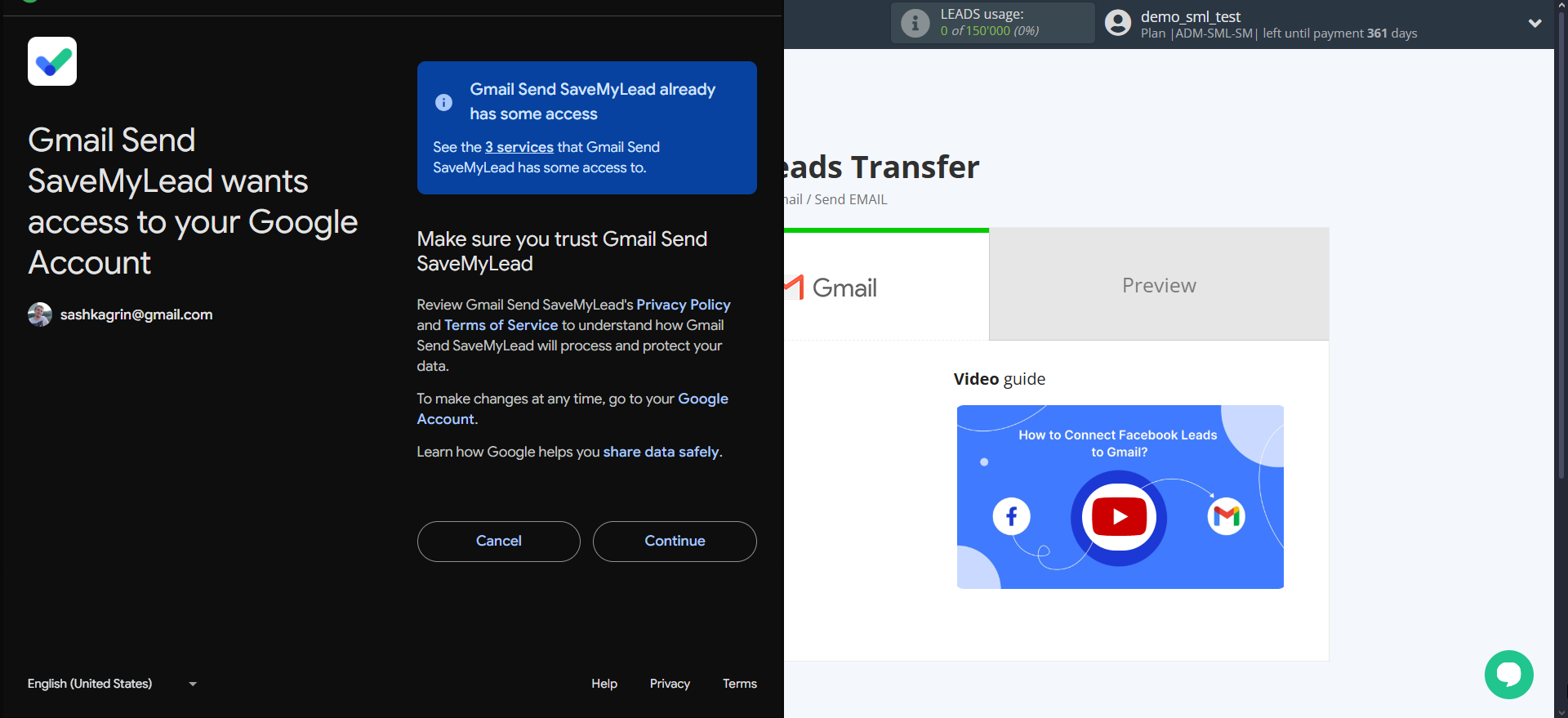
Task: Open the 3 services link
Action: [519, 147]
